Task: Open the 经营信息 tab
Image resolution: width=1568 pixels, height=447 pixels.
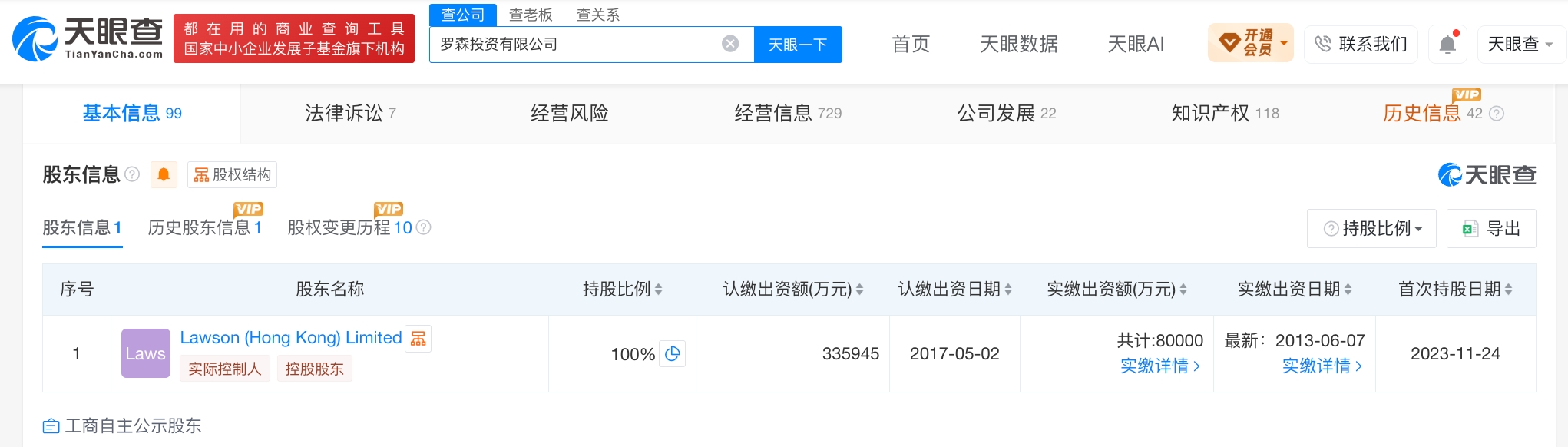Action: (x=788, y=114)
